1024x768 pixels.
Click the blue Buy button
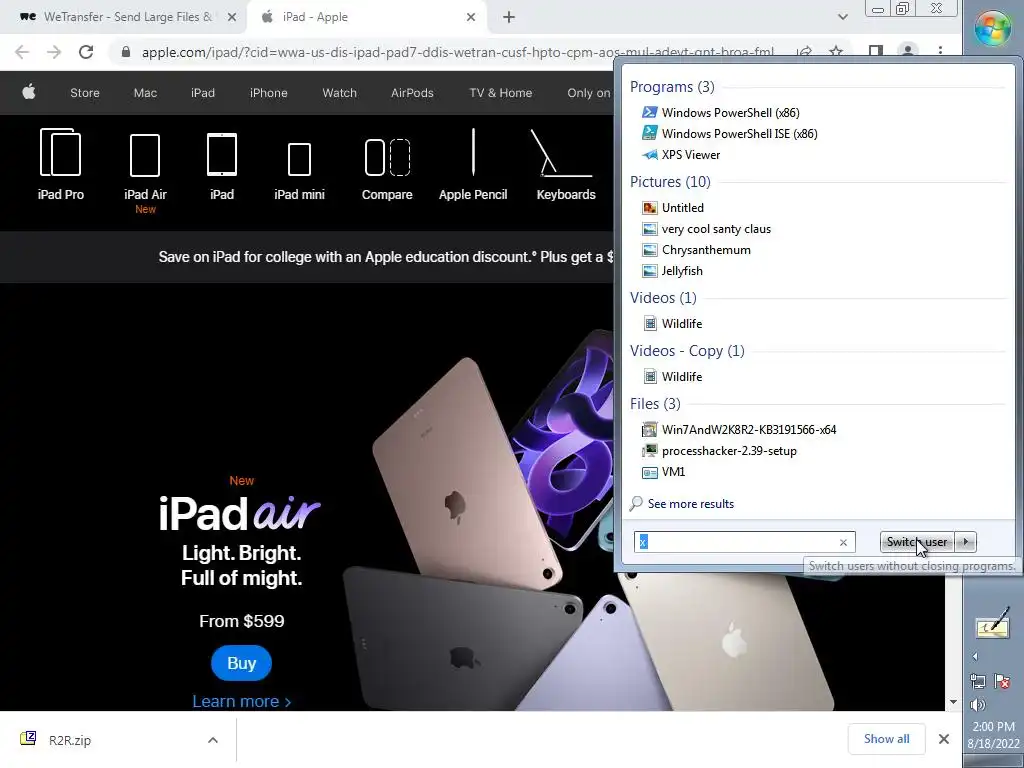click(x=242, y=663)
